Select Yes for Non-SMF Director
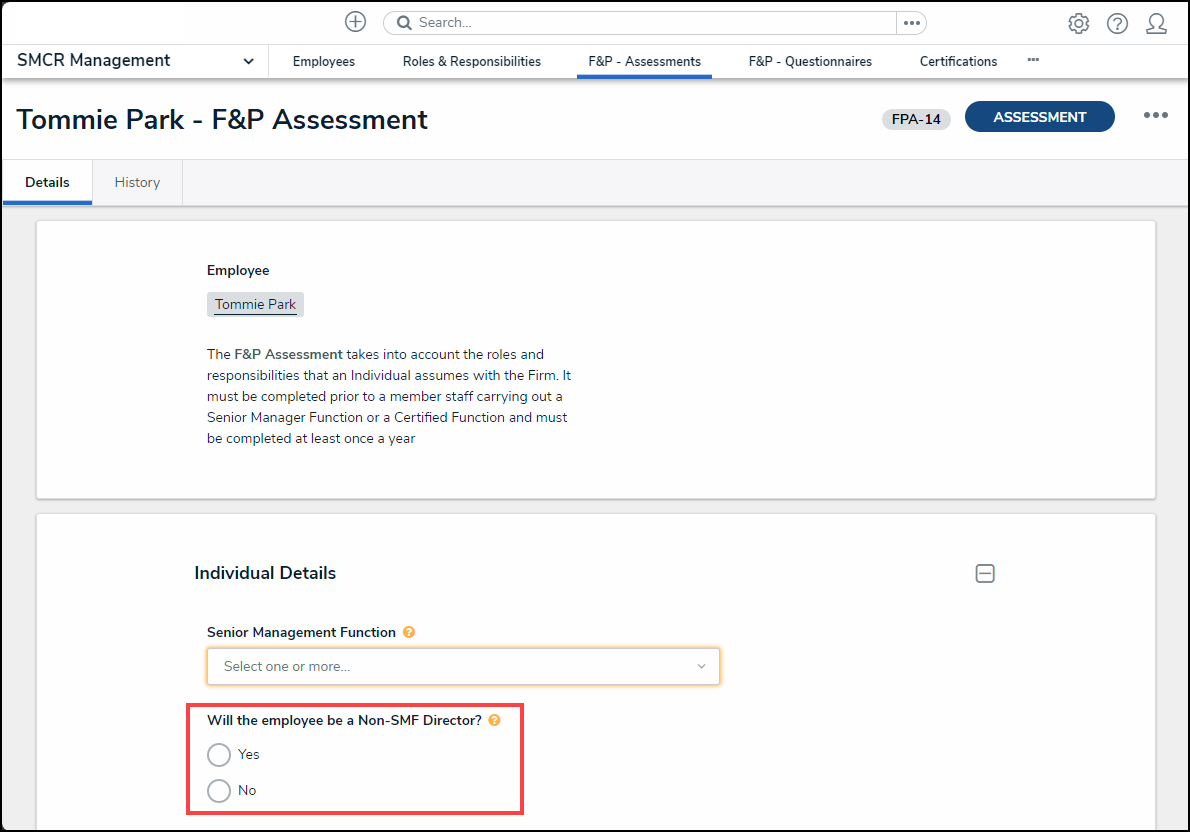Image resolution: width=1190 pixels, height=832 pixels. pos(219,755)
